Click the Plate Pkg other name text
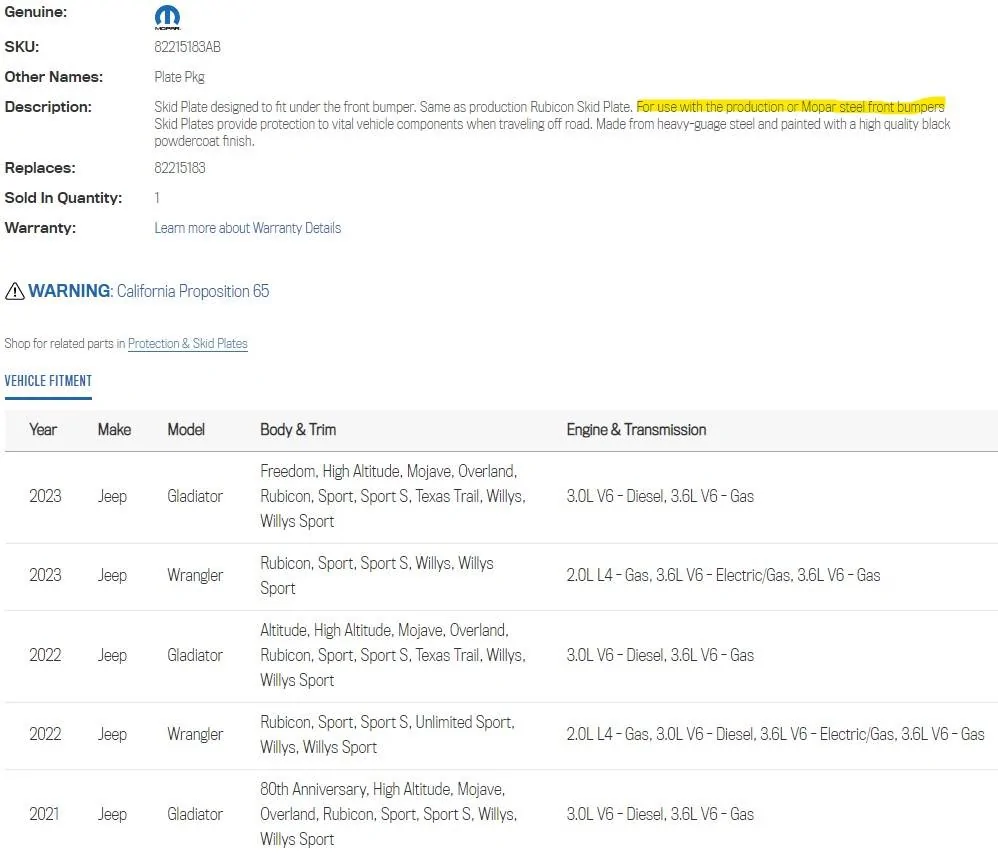998x857 pixels. click(x=179, y=77)
